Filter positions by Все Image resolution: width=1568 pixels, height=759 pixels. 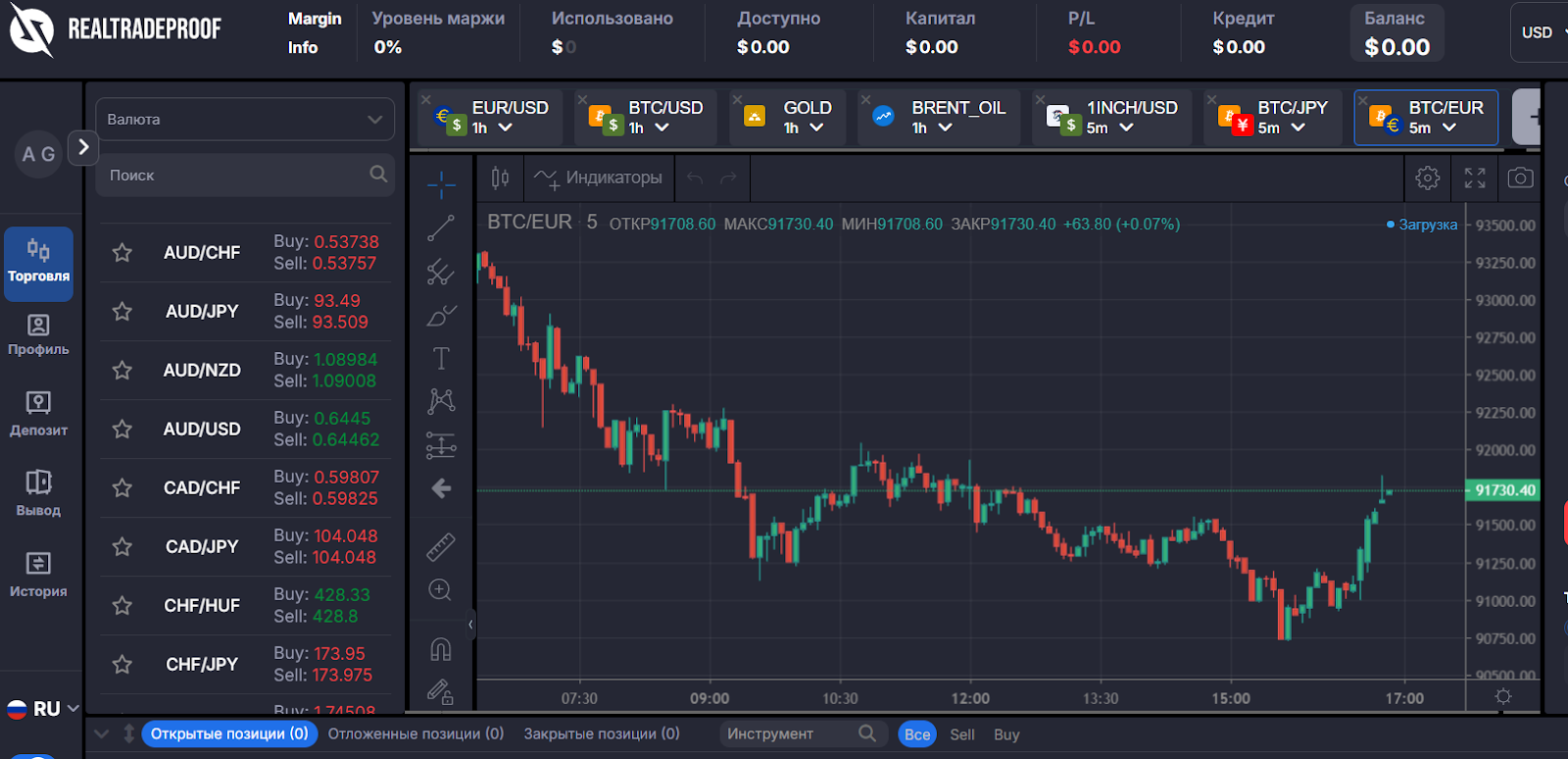tap(917, 734)
